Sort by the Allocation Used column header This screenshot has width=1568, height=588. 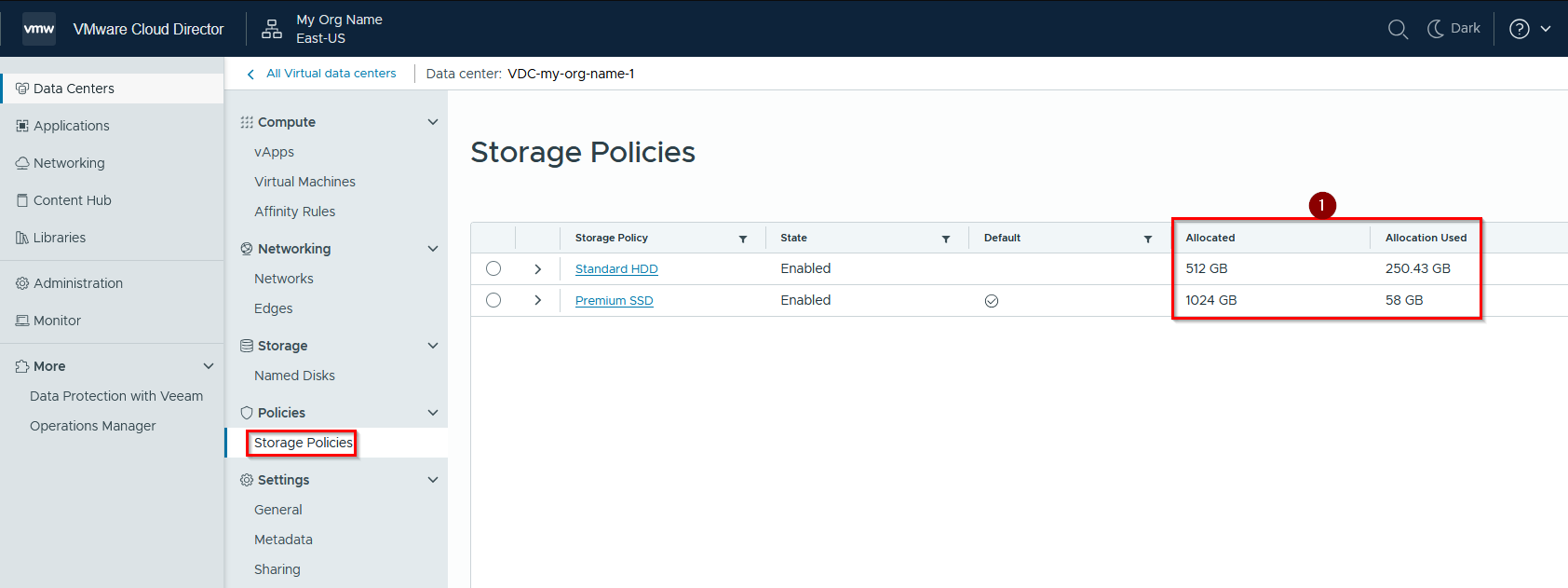(x=1426, y=238)
